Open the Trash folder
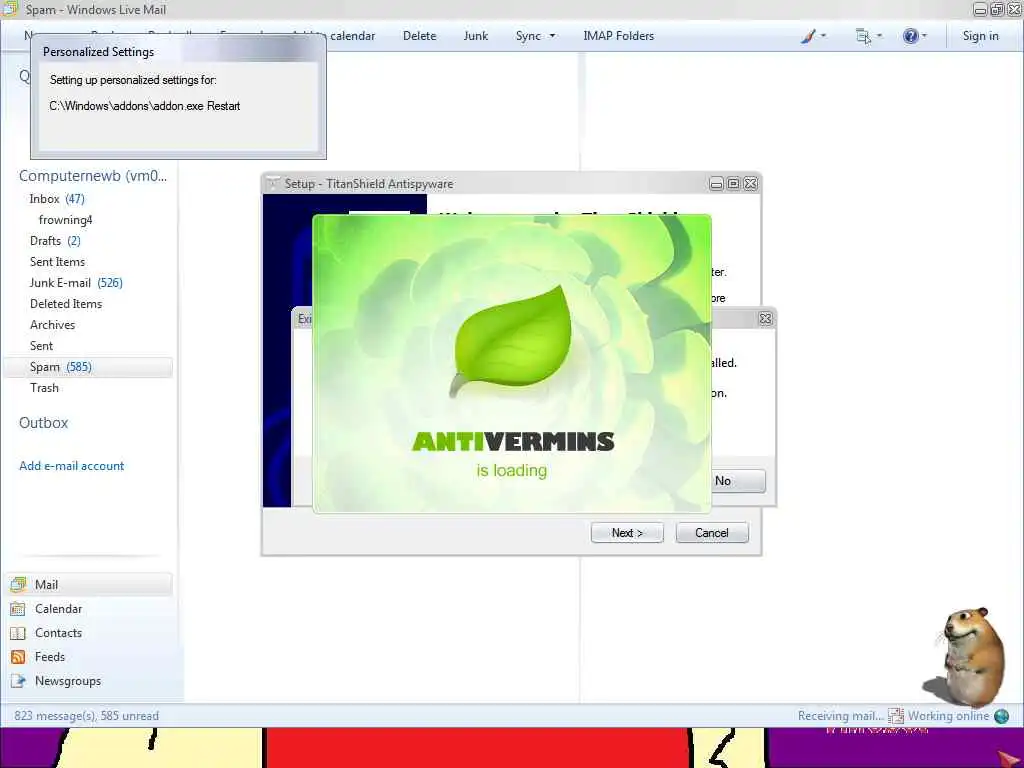The height and width of the screenshot is (768, 1024). [x=44, y=387]
